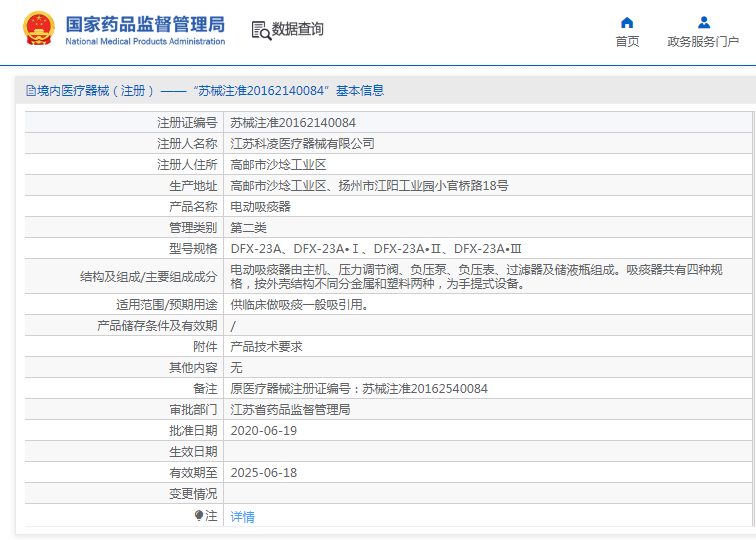Click the 生产地址 row label

[x=193, y=186]
